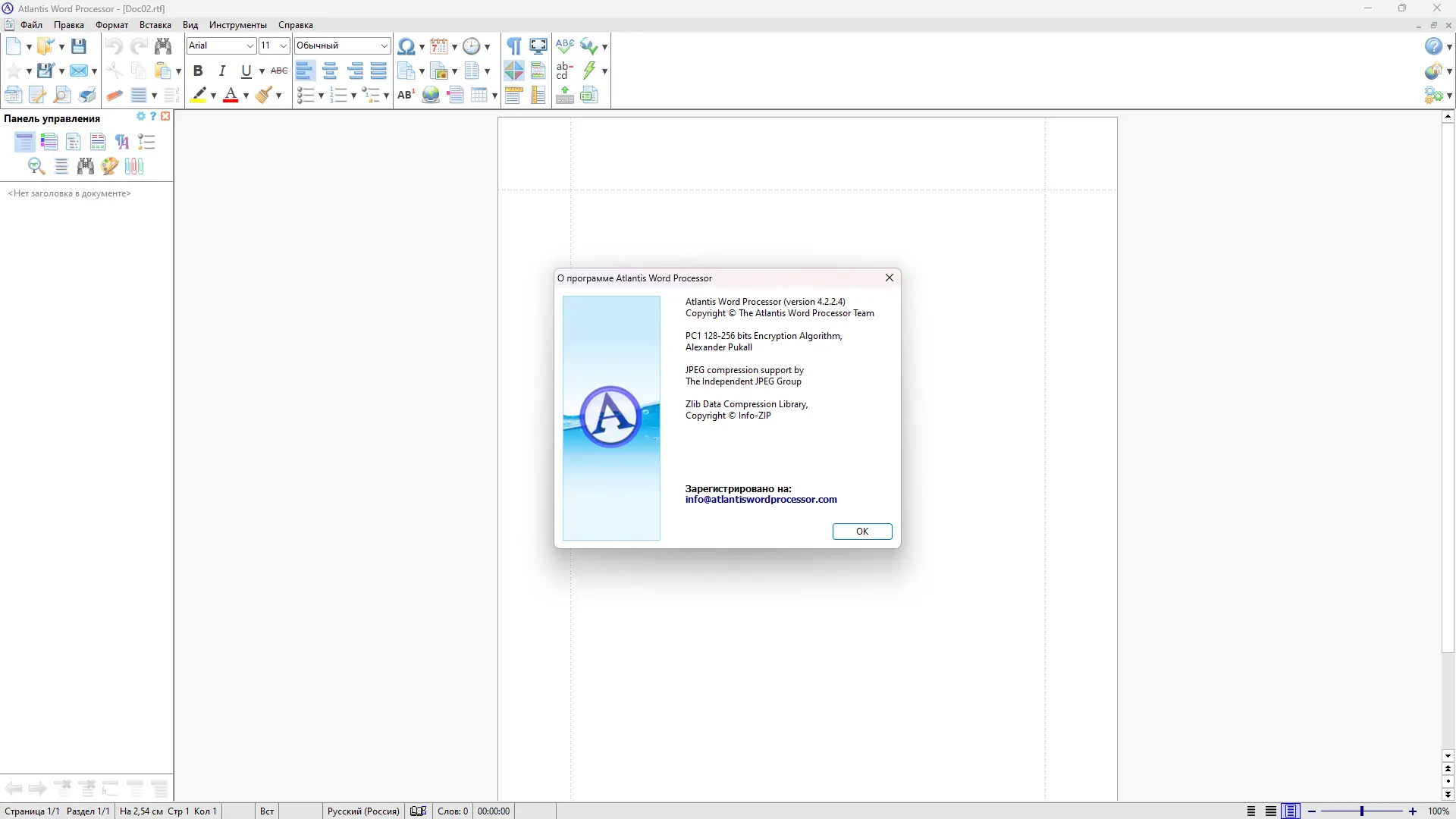Click the format brush icon
This screenshot has height=819, width=1456.
(263, 96)
